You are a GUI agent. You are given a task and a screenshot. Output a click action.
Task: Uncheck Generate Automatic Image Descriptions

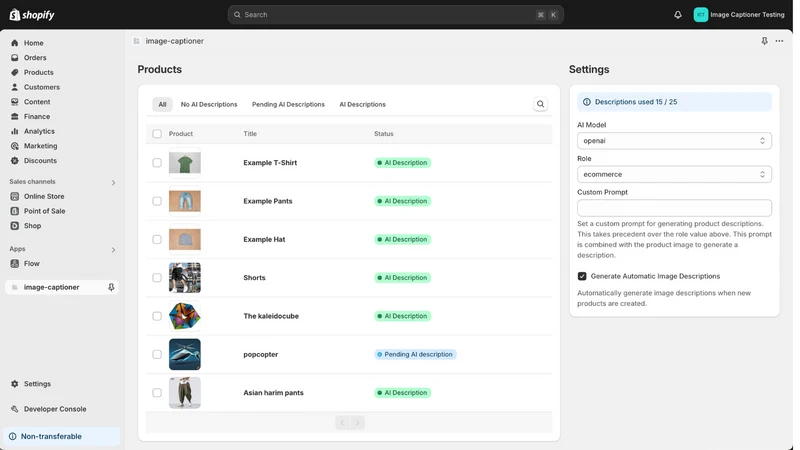pos(582,276)
